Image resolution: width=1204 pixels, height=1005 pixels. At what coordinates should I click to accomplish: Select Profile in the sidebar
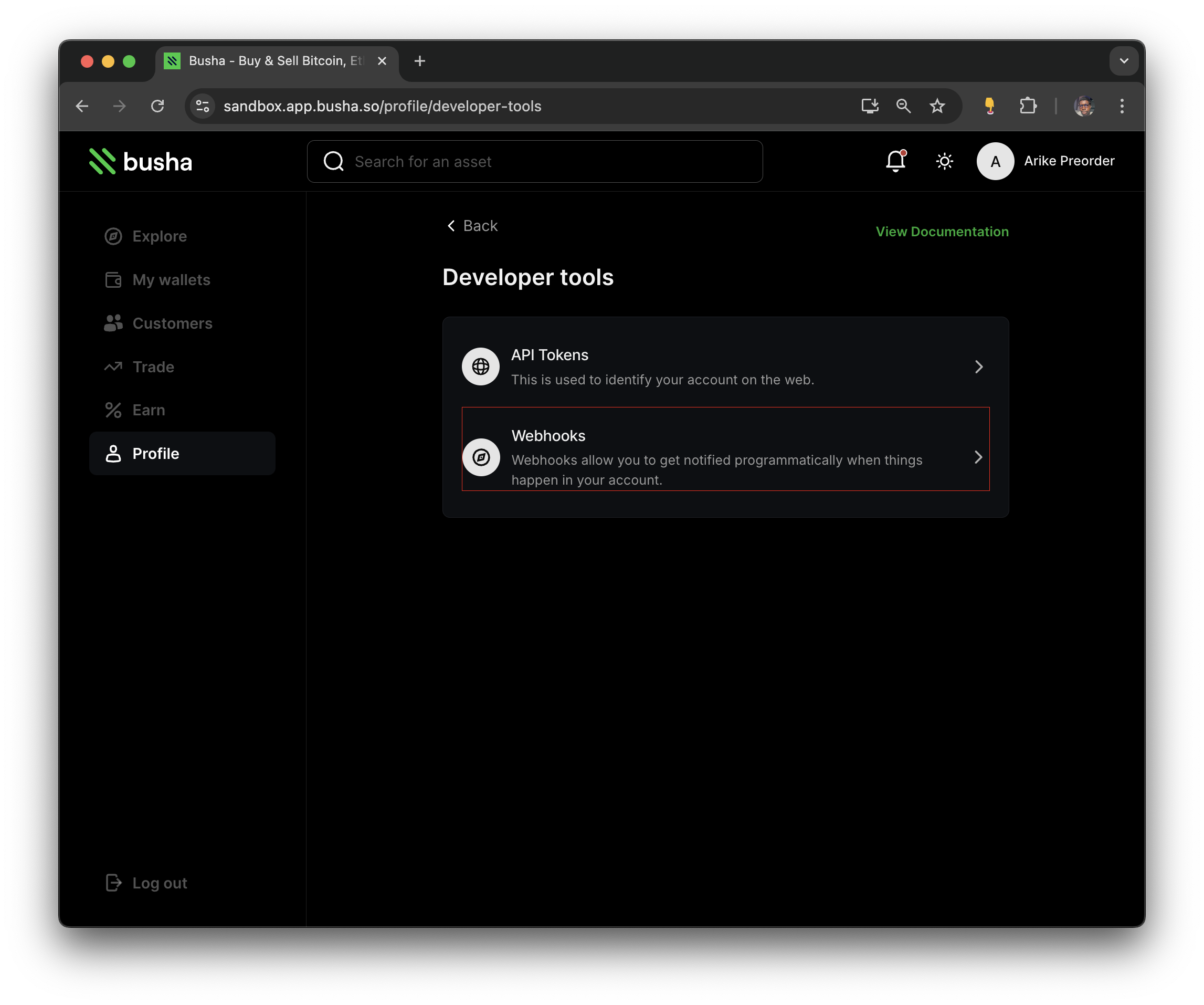point(155,453)
